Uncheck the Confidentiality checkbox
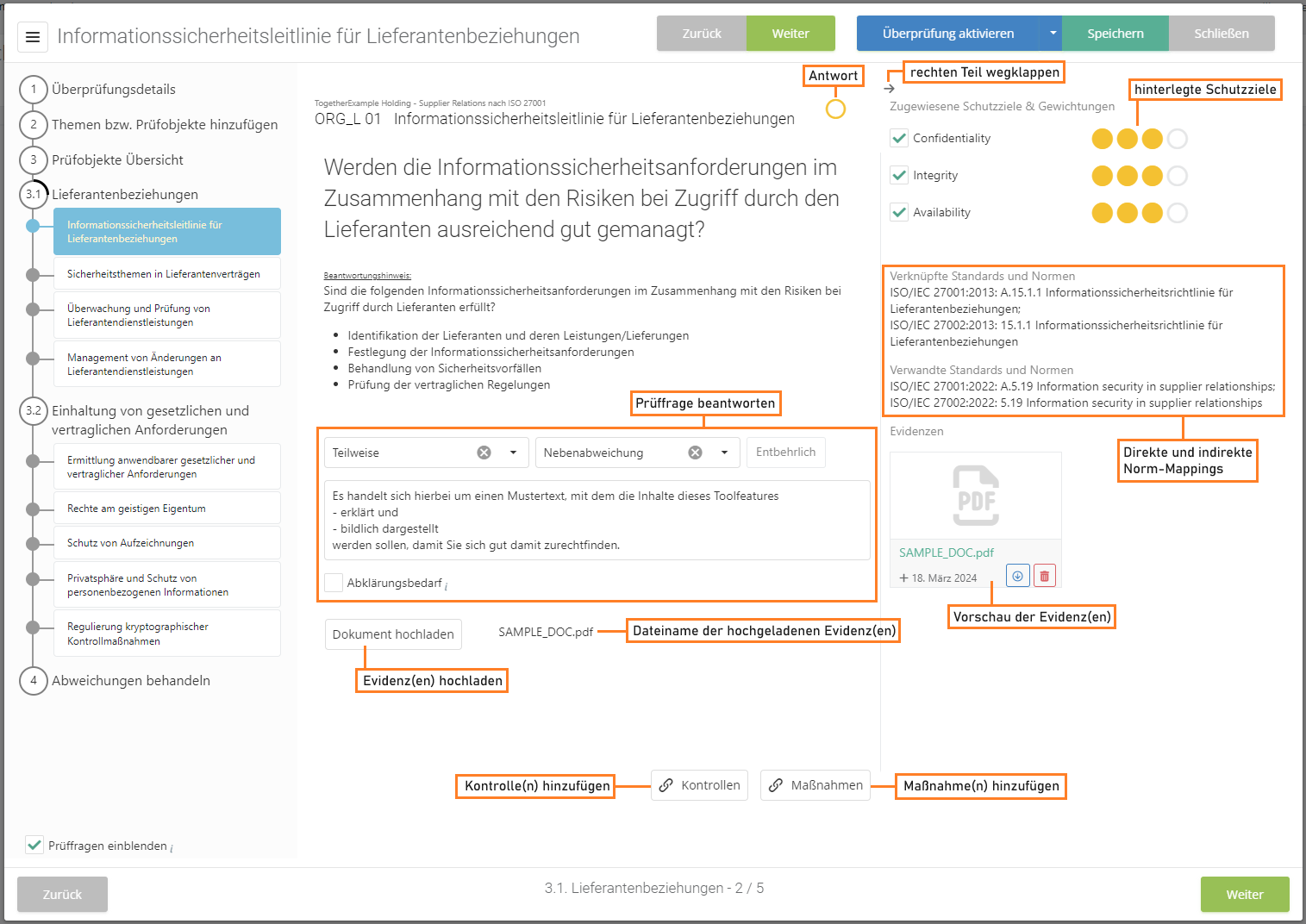This screenshot has height=924, width=1306. point(899,138)
